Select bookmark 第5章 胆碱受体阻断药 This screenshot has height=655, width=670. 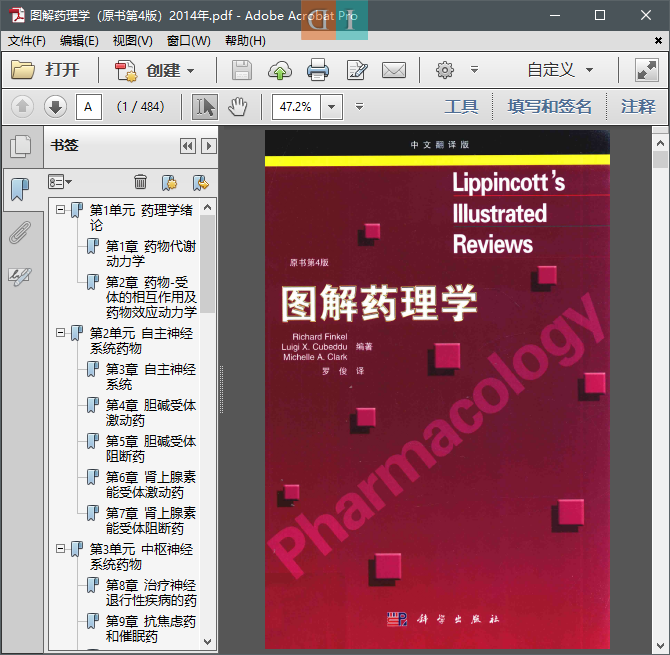point(150,449)
